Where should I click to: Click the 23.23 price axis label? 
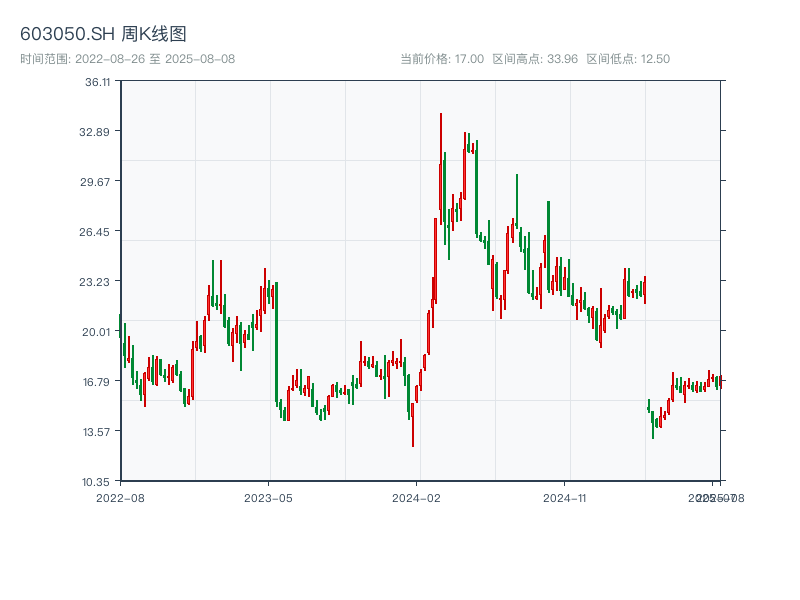[97, 282]
